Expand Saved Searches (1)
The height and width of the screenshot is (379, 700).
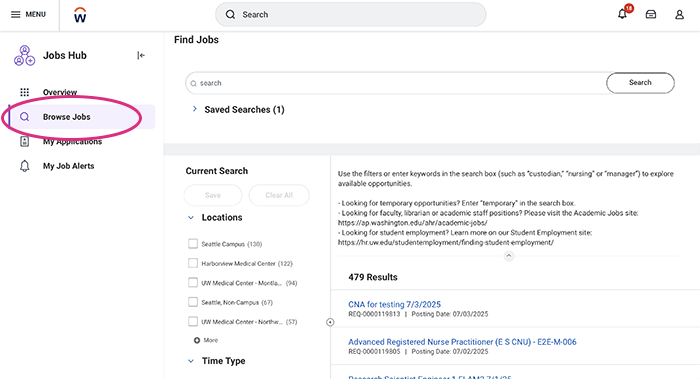195,109
